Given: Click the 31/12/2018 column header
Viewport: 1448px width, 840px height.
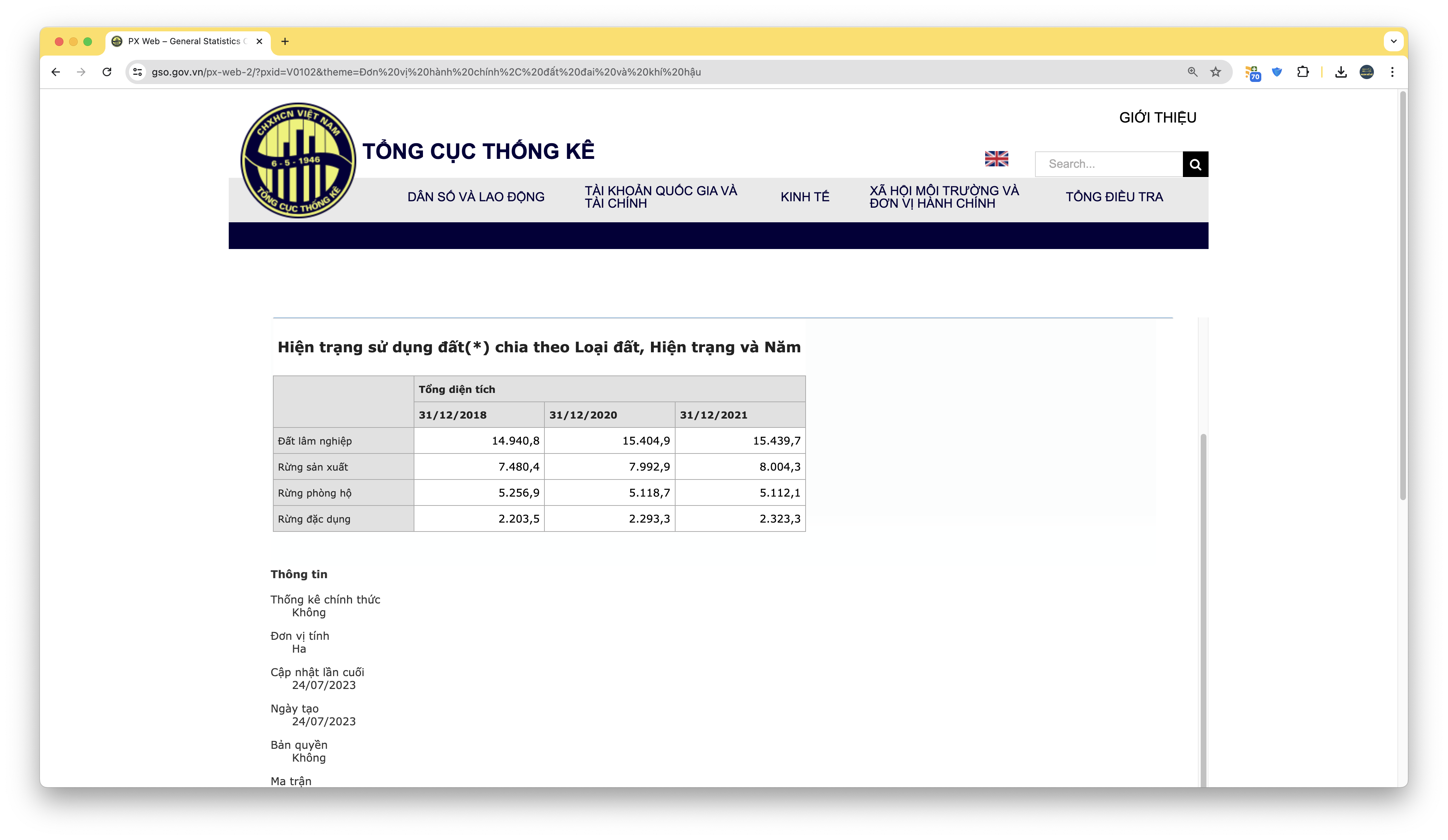Looking at the screenshot, I should pos(479,415).
